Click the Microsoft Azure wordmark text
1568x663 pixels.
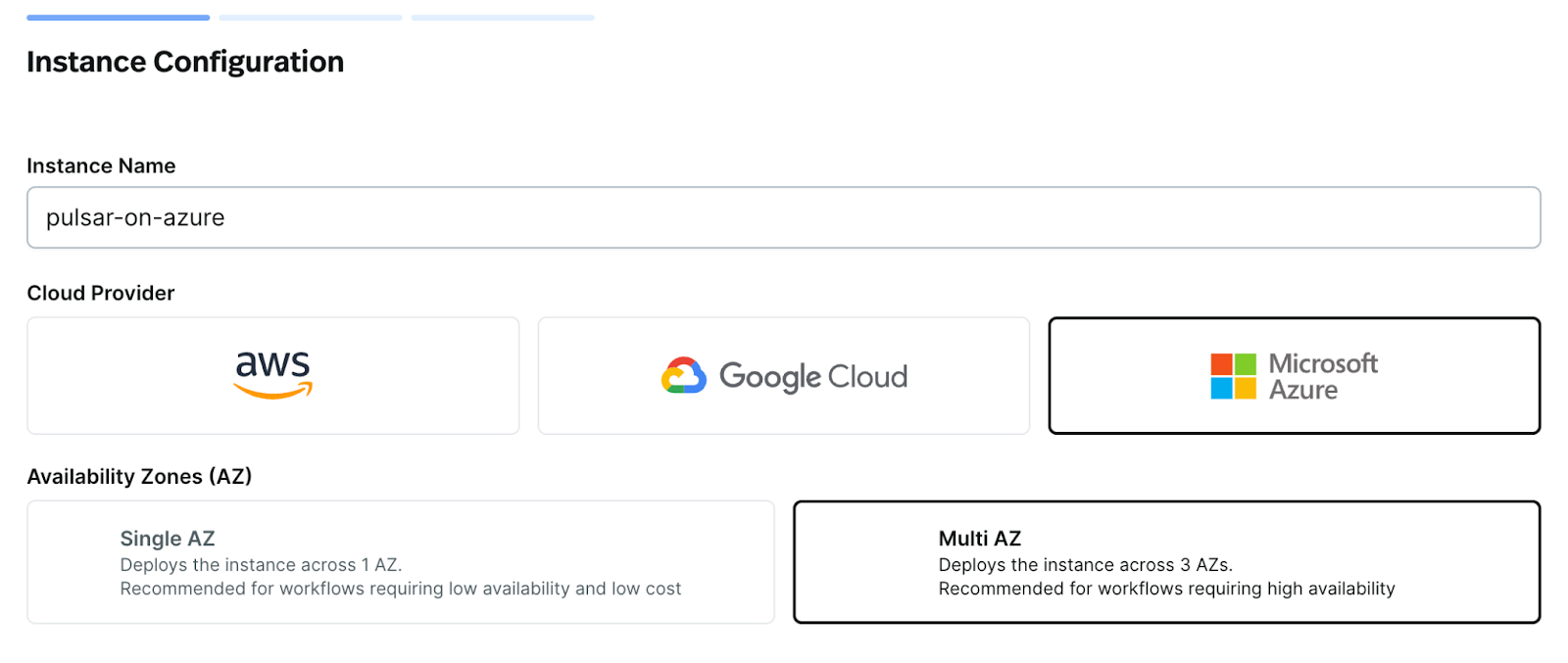pos(1323,377)
